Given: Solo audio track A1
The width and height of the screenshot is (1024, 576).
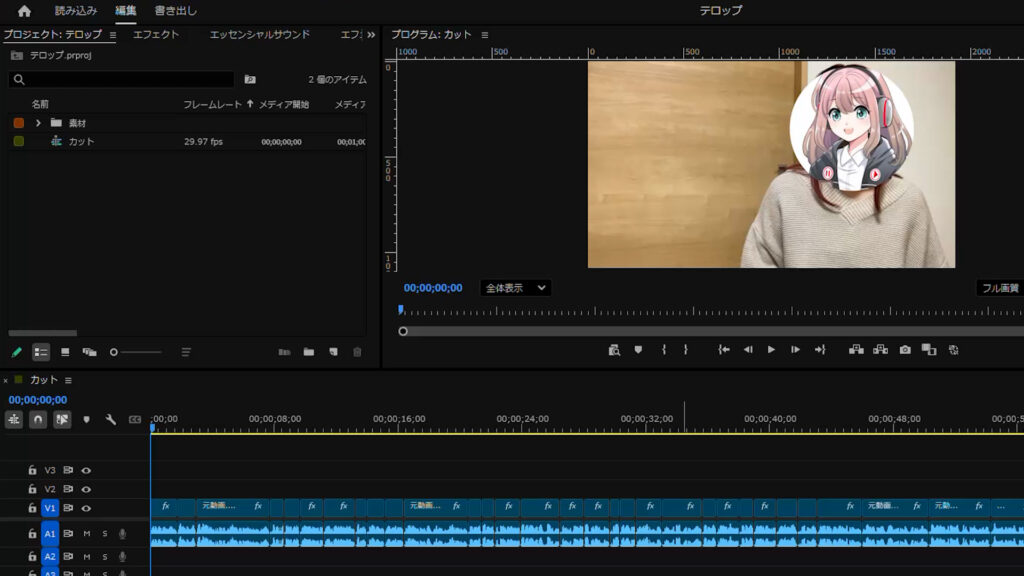Looking at the screenshot, I should 104,534.
